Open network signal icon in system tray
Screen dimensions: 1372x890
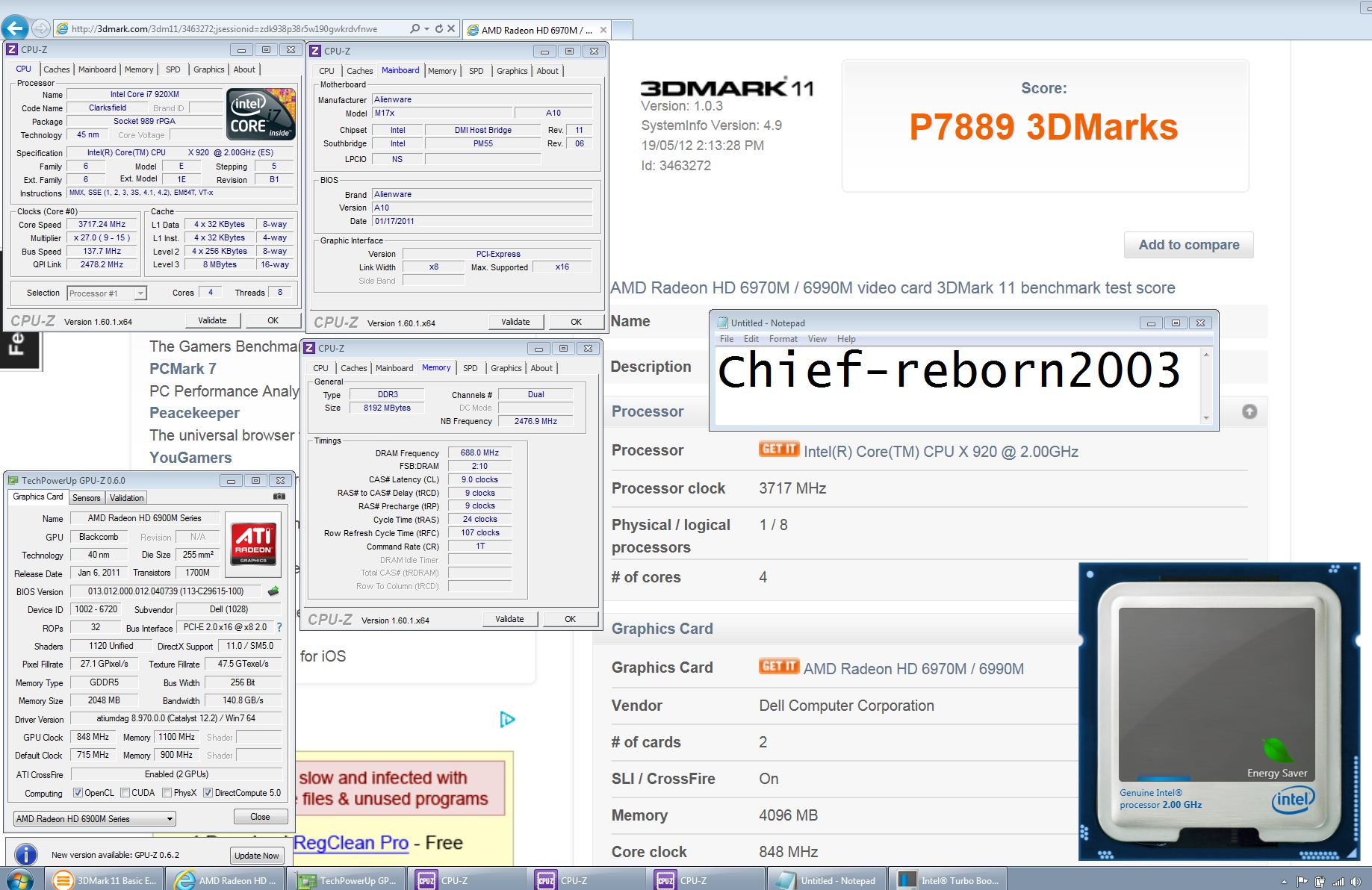[x=1338, y=882]
